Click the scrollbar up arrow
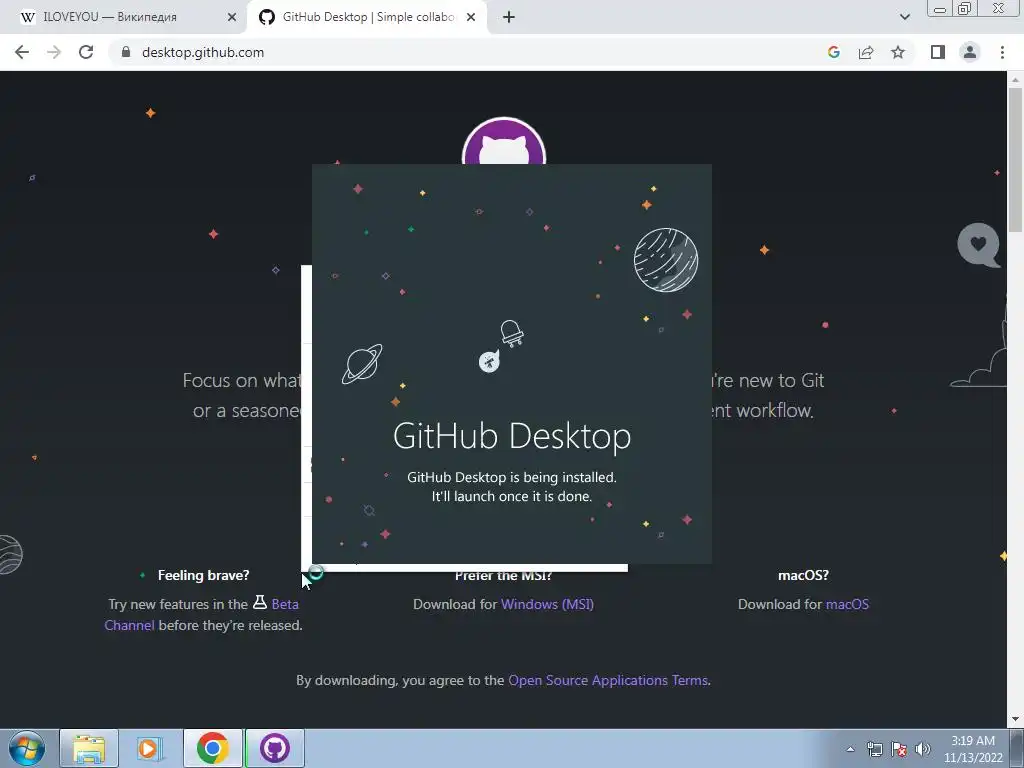Viewport: 1024px width, 768px height. click(1015, 79)
